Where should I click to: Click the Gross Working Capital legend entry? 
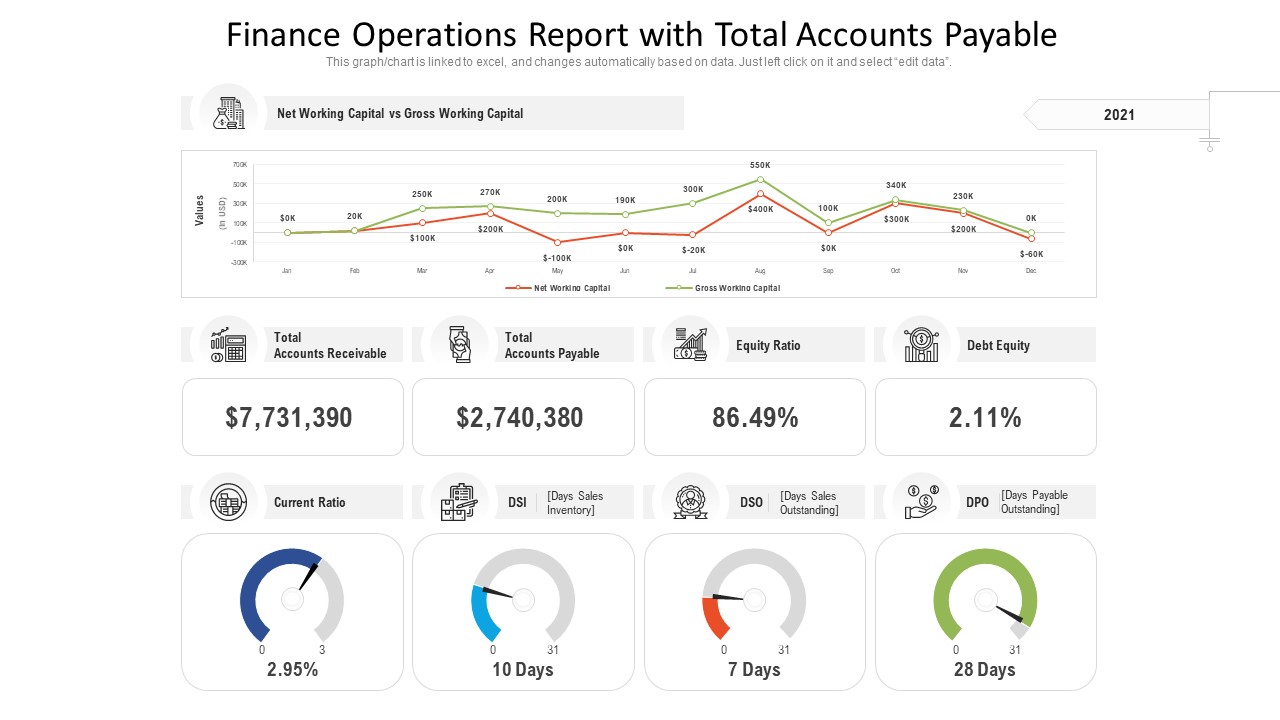click(x=723, y=288)
